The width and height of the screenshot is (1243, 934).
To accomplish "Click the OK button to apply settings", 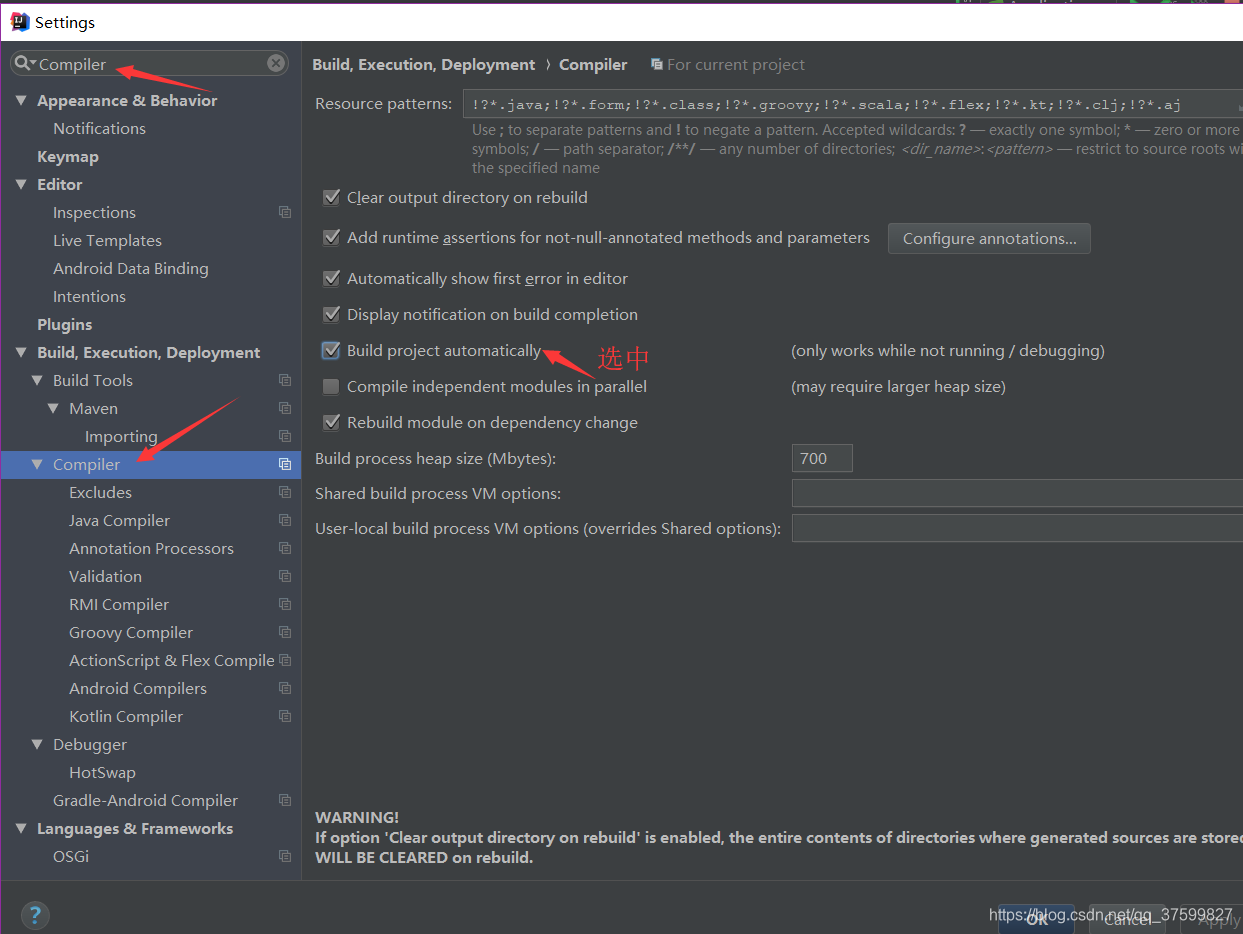I will pyautogui.click(x=1036, y=919).
